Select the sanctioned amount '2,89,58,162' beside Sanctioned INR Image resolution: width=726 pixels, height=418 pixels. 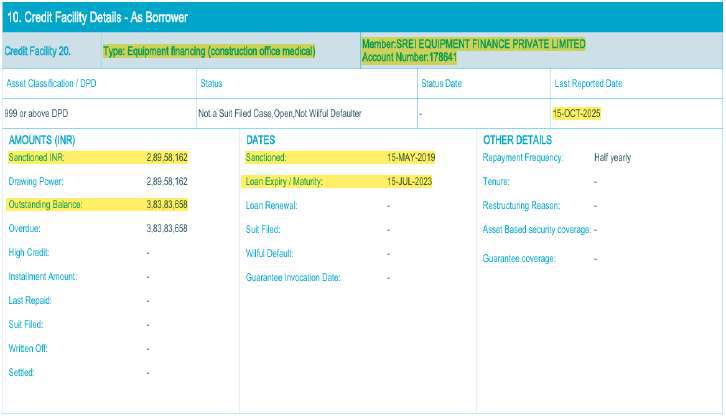[x=167, y=157]
